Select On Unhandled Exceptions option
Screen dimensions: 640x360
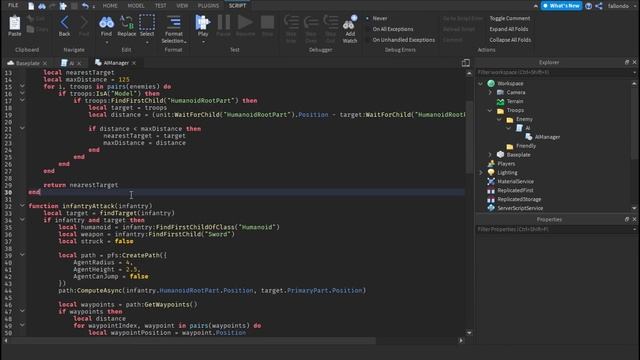point(404,40)
